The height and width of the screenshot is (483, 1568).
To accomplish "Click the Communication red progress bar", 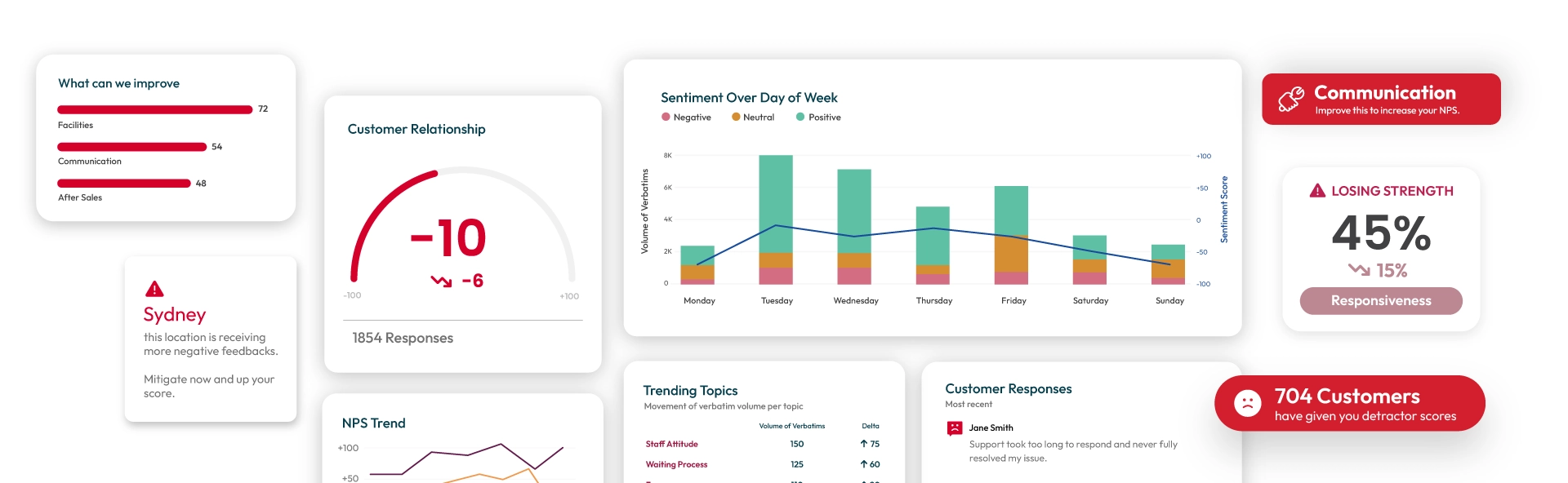I will coord(131,147).
